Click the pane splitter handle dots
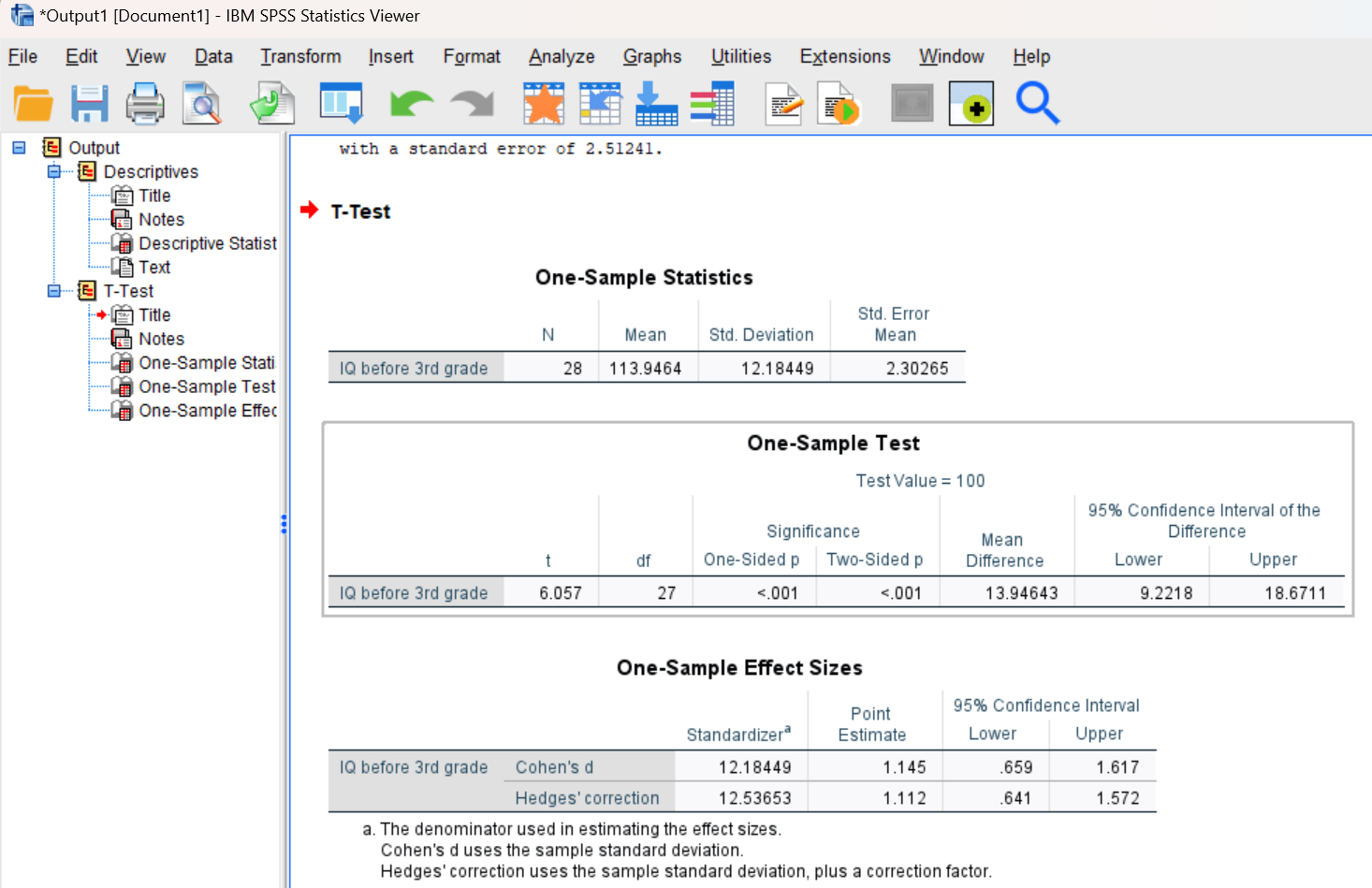1372x888 pixels. pos(284,524)
